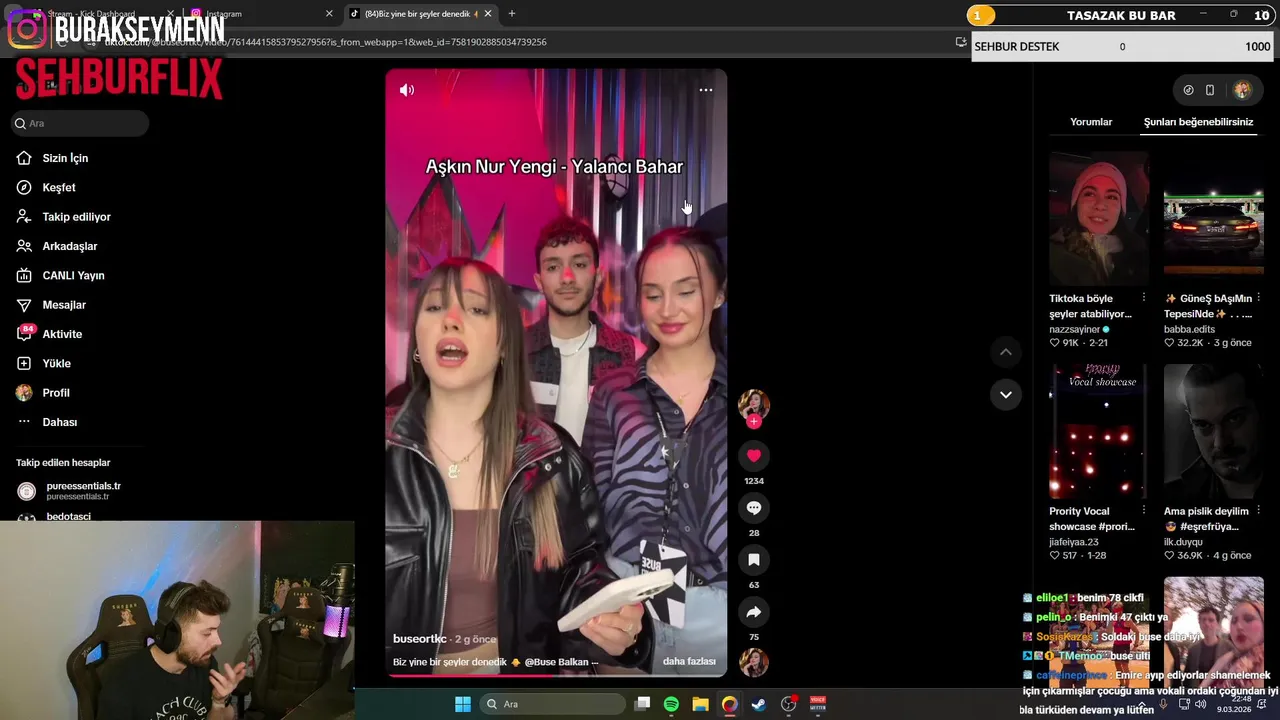This screenshot has width=1280, height=720.
Task: Open a new browser tab
Action: click(x=512, y=14)
